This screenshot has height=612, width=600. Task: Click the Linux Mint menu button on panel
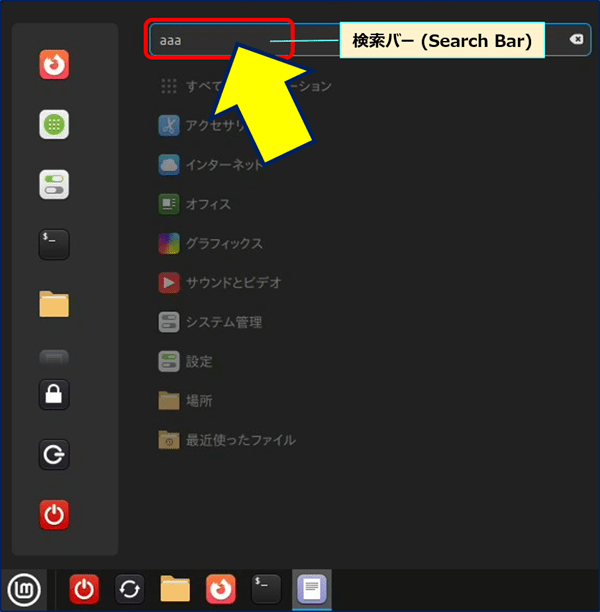click(24, 589)
